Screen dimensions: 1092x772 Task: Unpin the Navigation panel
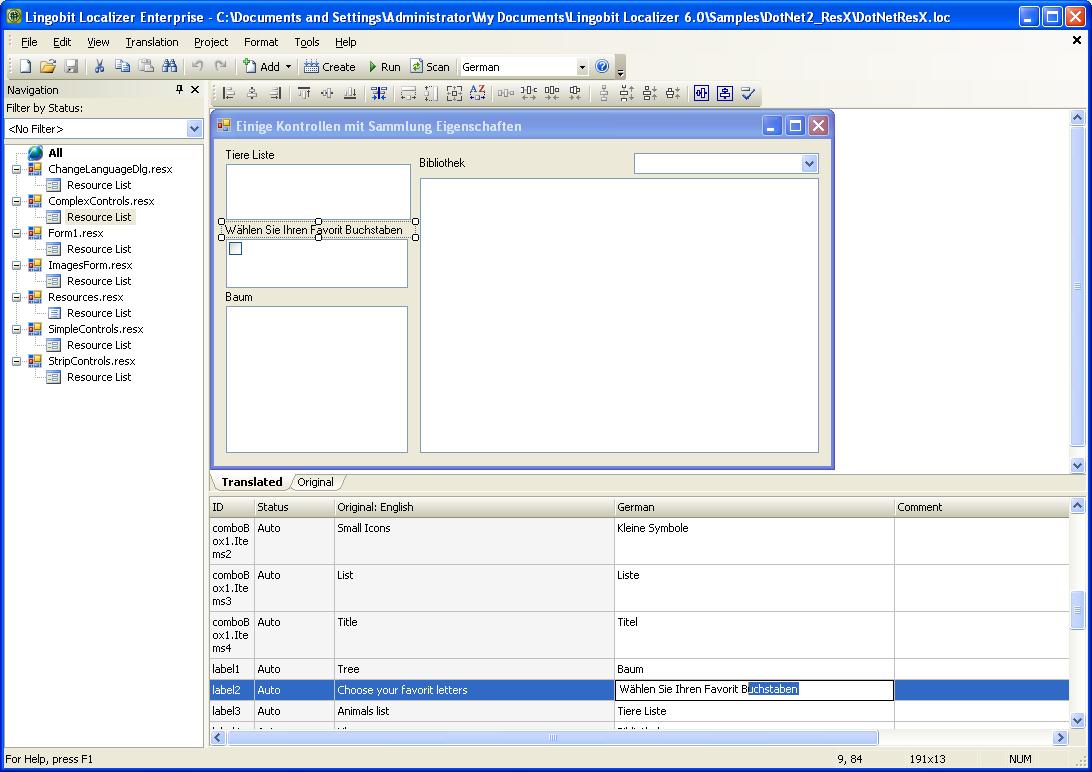click(180, 89)
